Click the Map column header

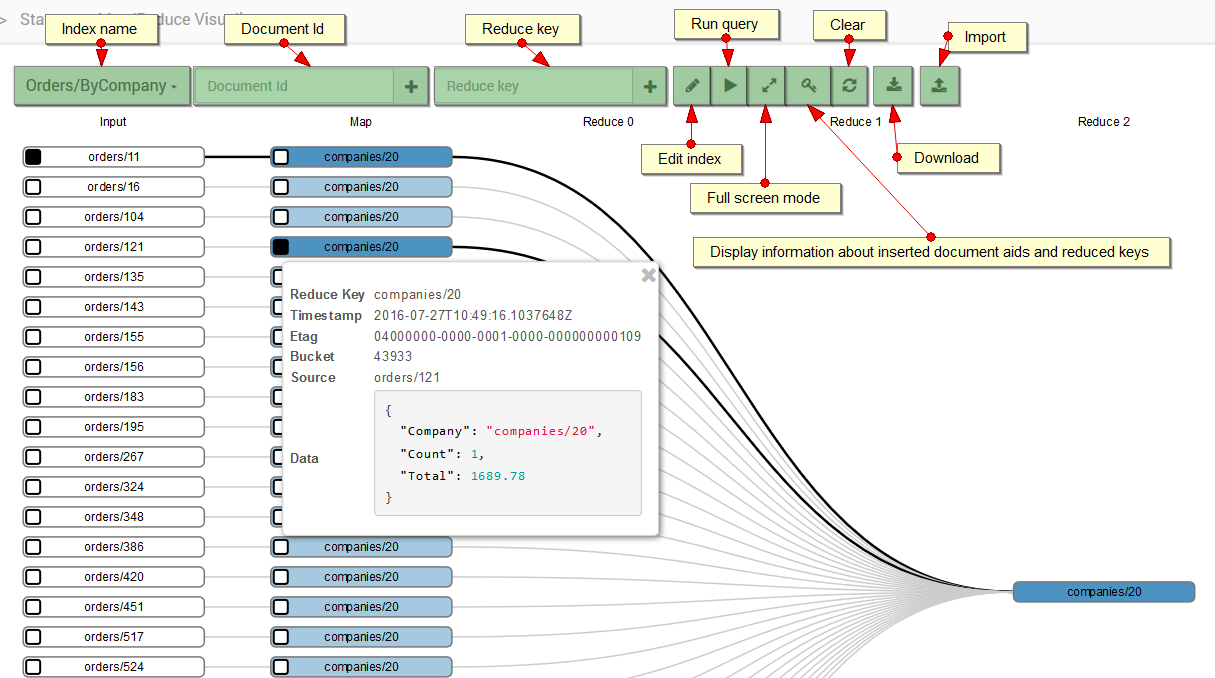(361, 122)
